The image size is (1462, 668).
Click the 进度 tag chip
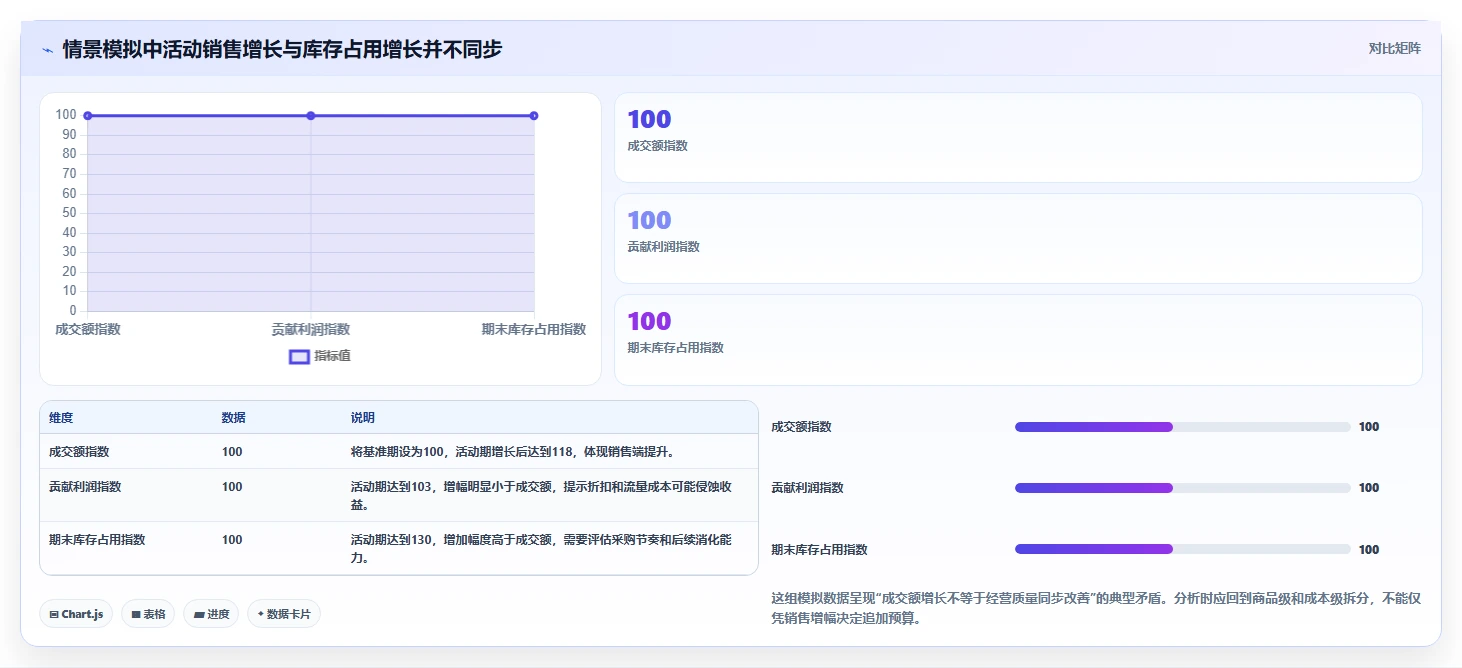click(x=211, y=614)
